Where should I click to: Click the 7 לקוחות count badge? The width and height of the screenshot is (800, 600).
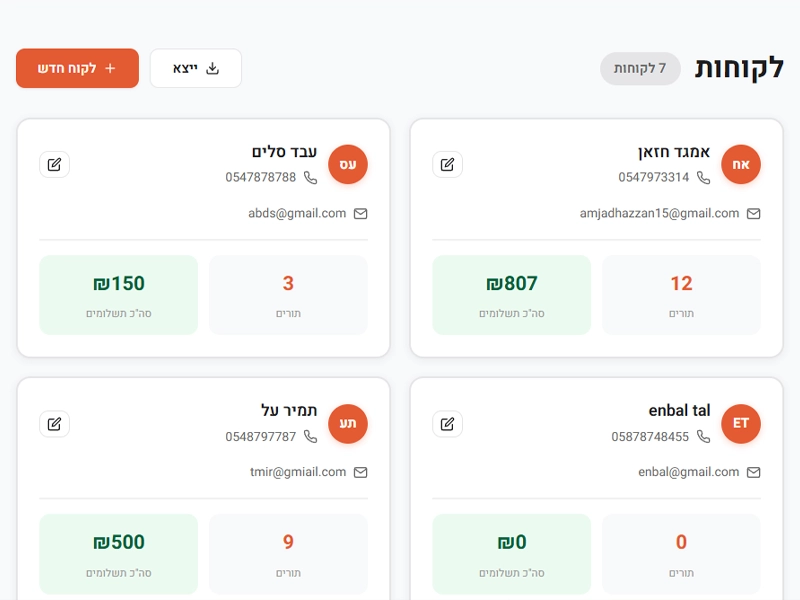point(640,68)
